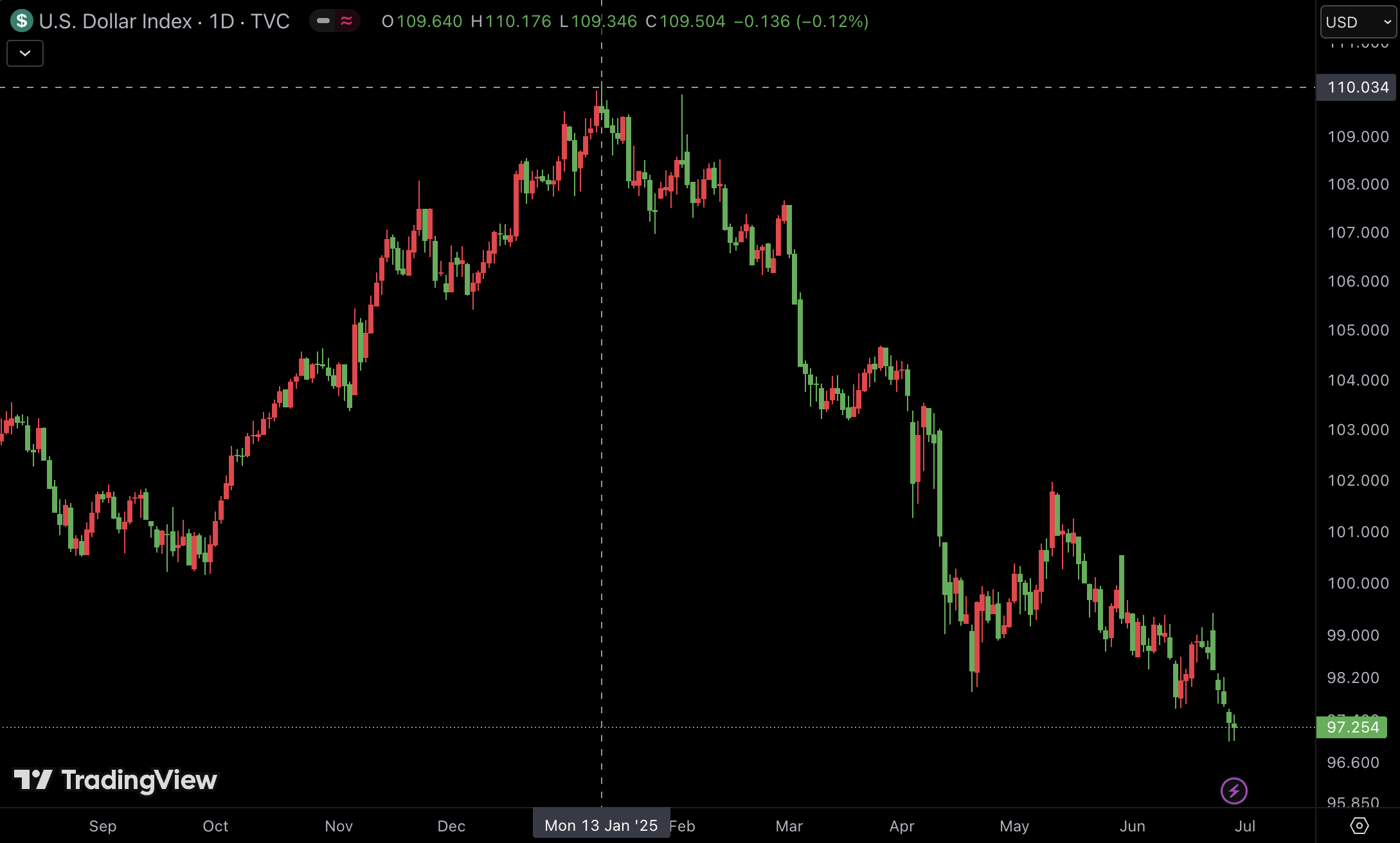Click the dropdown chevron beside USD

1385,21
